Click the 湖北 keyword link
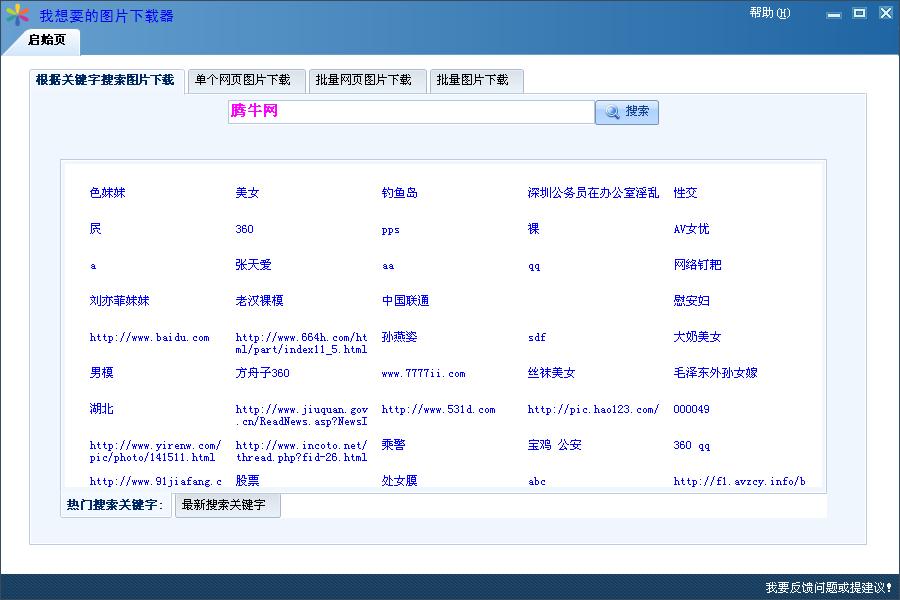 [102, 409]
